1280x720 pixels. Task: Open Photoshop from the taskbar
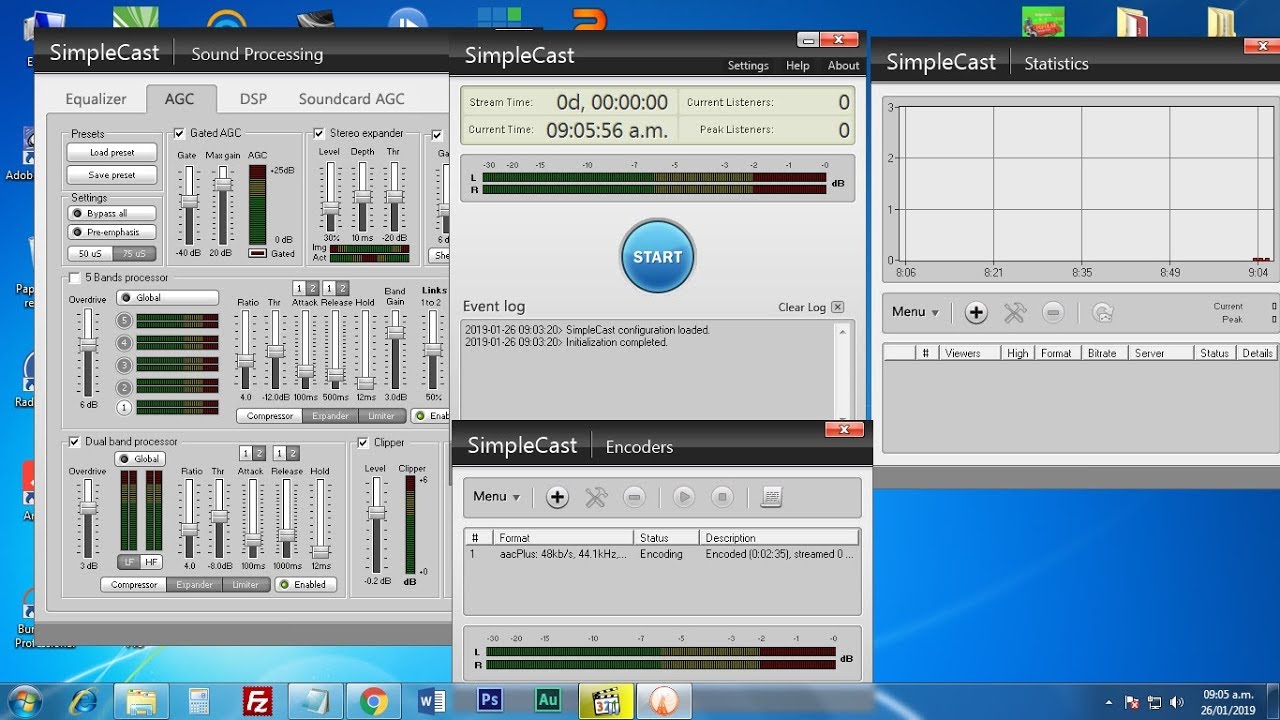(x=490, y=700)
